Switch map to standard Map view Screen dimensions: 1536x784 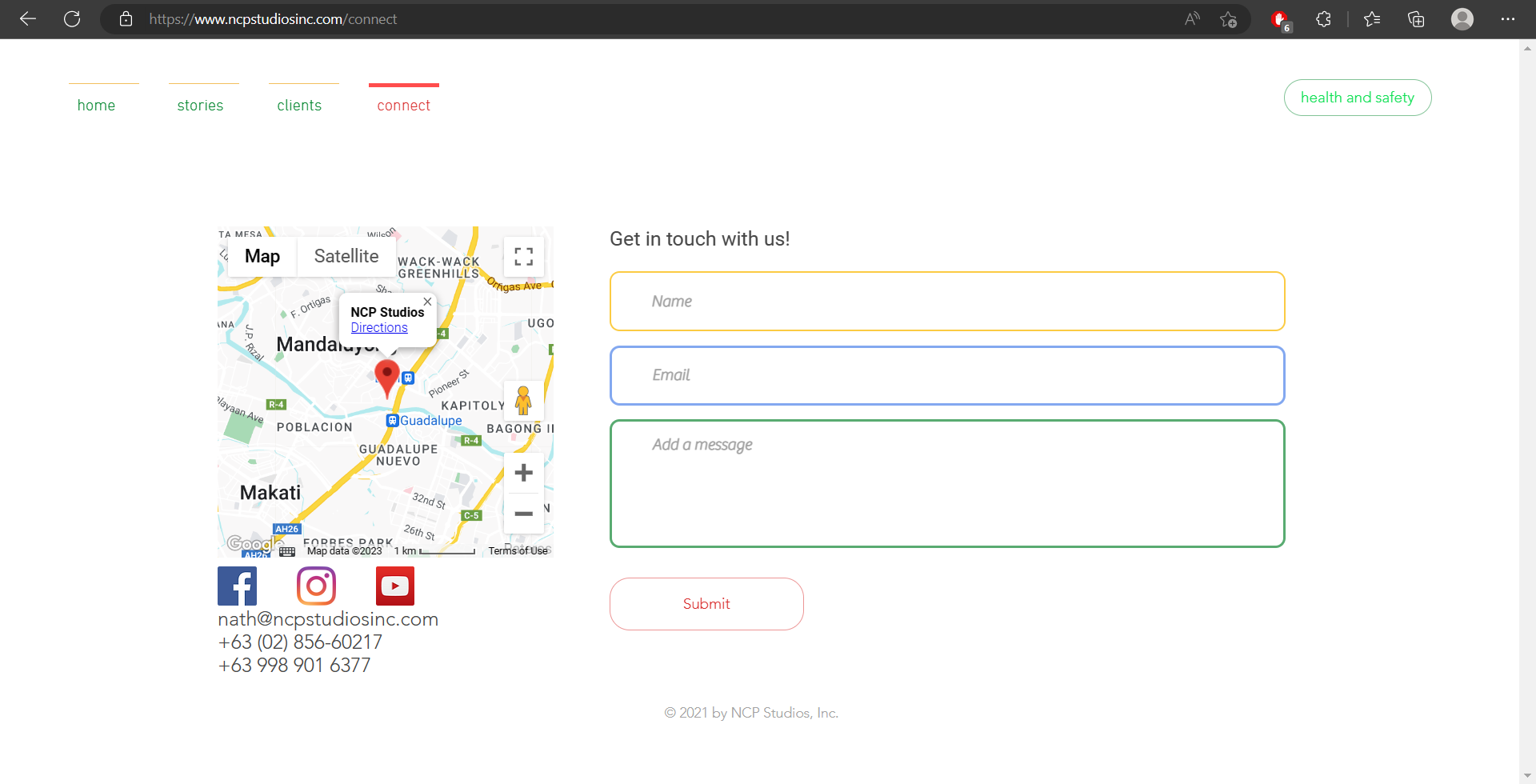pos(262,256)
